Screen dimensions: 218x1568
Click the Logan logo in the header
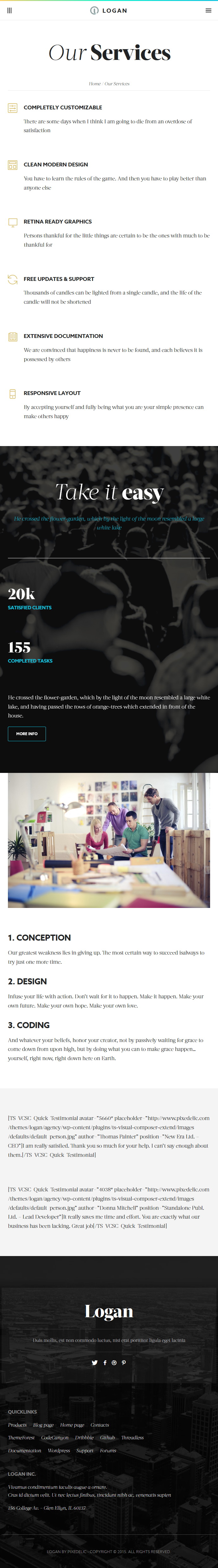coord(109,10)
